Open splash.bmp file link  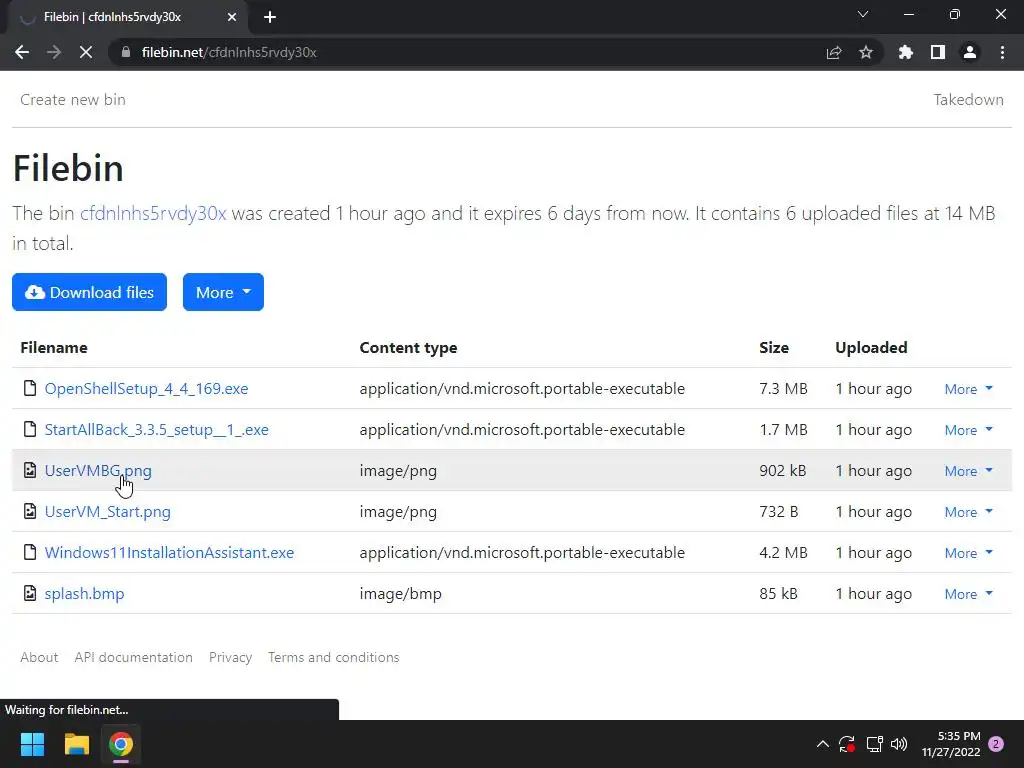[x=84, y=594]
